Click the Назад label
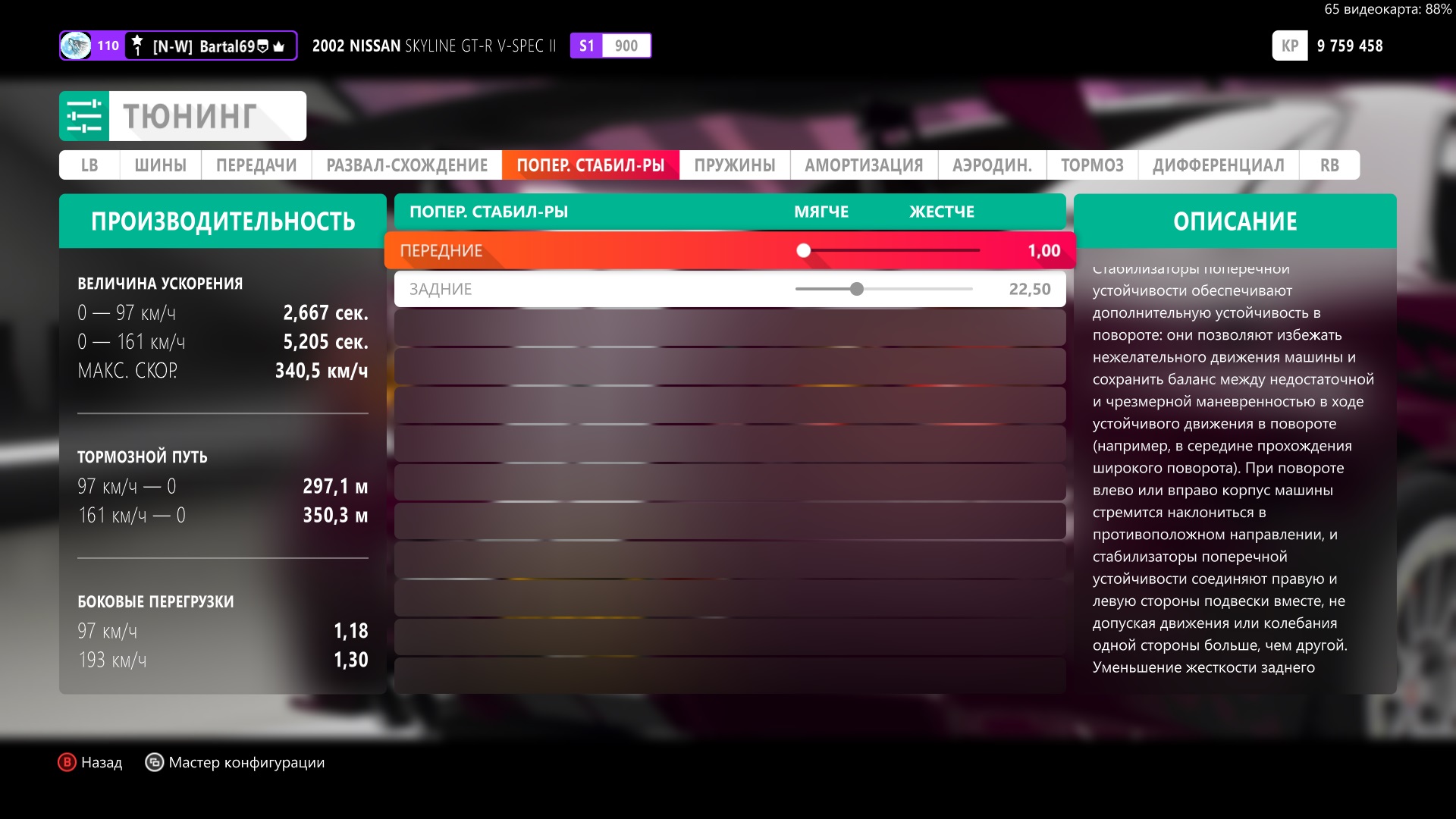 102,762
